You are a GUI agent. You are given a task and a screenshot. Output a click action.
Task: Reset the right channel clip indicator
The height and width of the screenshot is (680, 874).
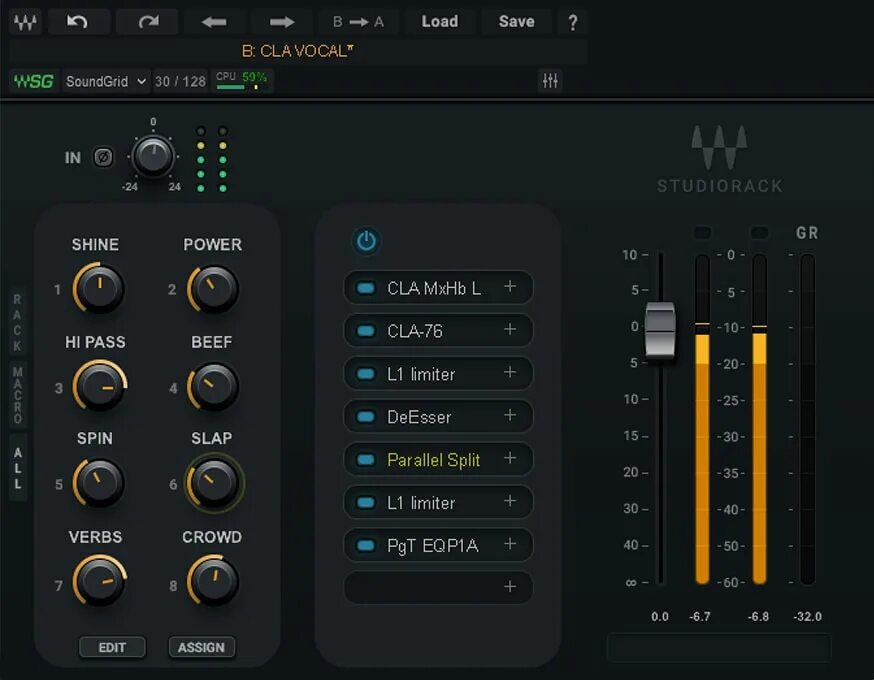(x=759, y=232)
